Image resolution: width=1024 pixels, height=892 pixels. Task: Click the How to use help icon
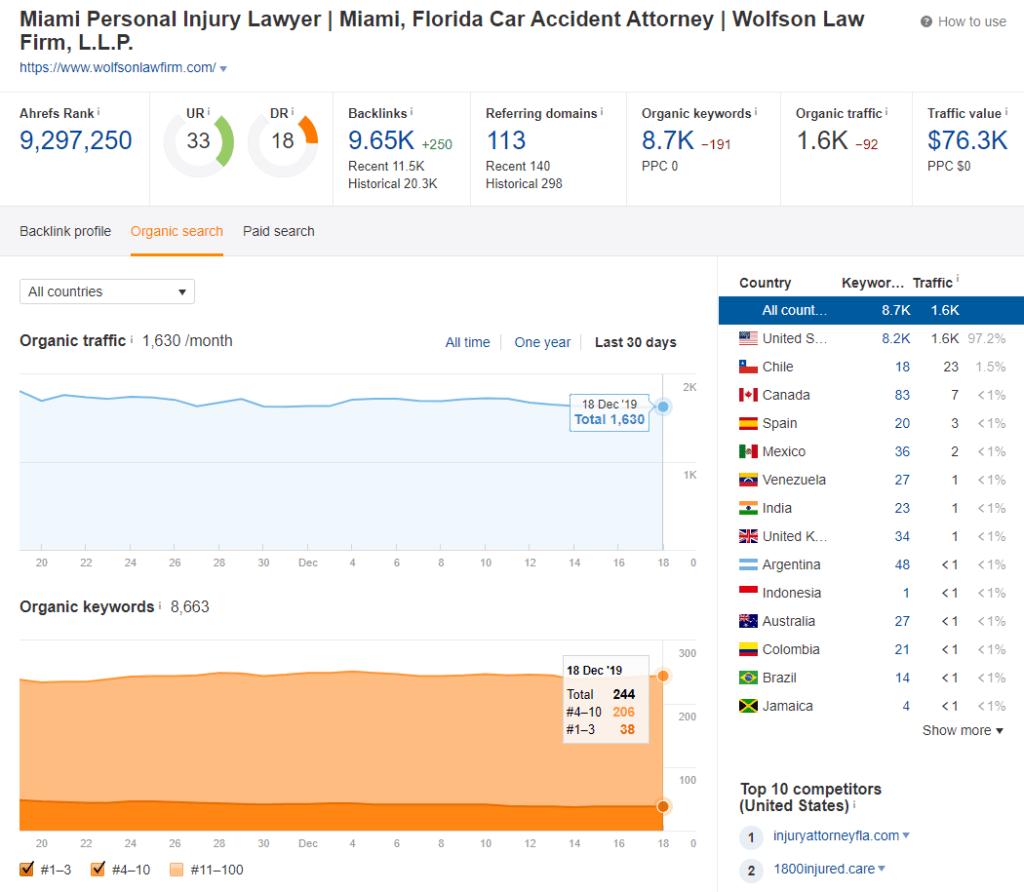pos(926,22)
